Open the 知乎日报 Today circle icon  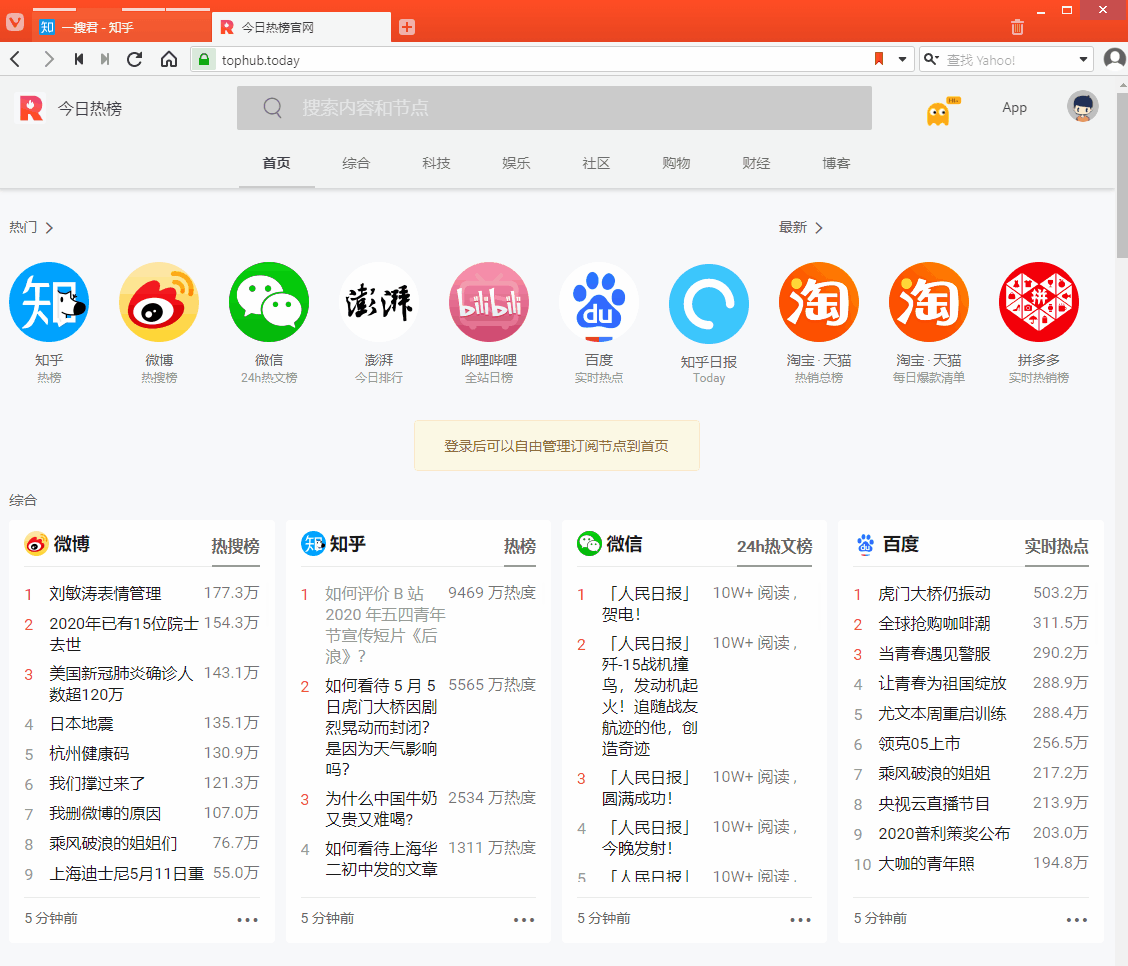(x=709, y=304)
